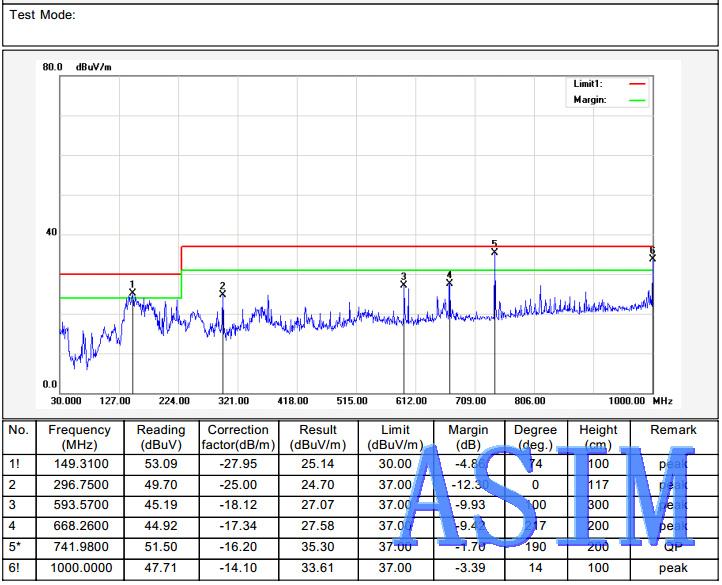Click the 51.50 reading cell
Viewport: 722px width, 585px height.
pos(161,547)
